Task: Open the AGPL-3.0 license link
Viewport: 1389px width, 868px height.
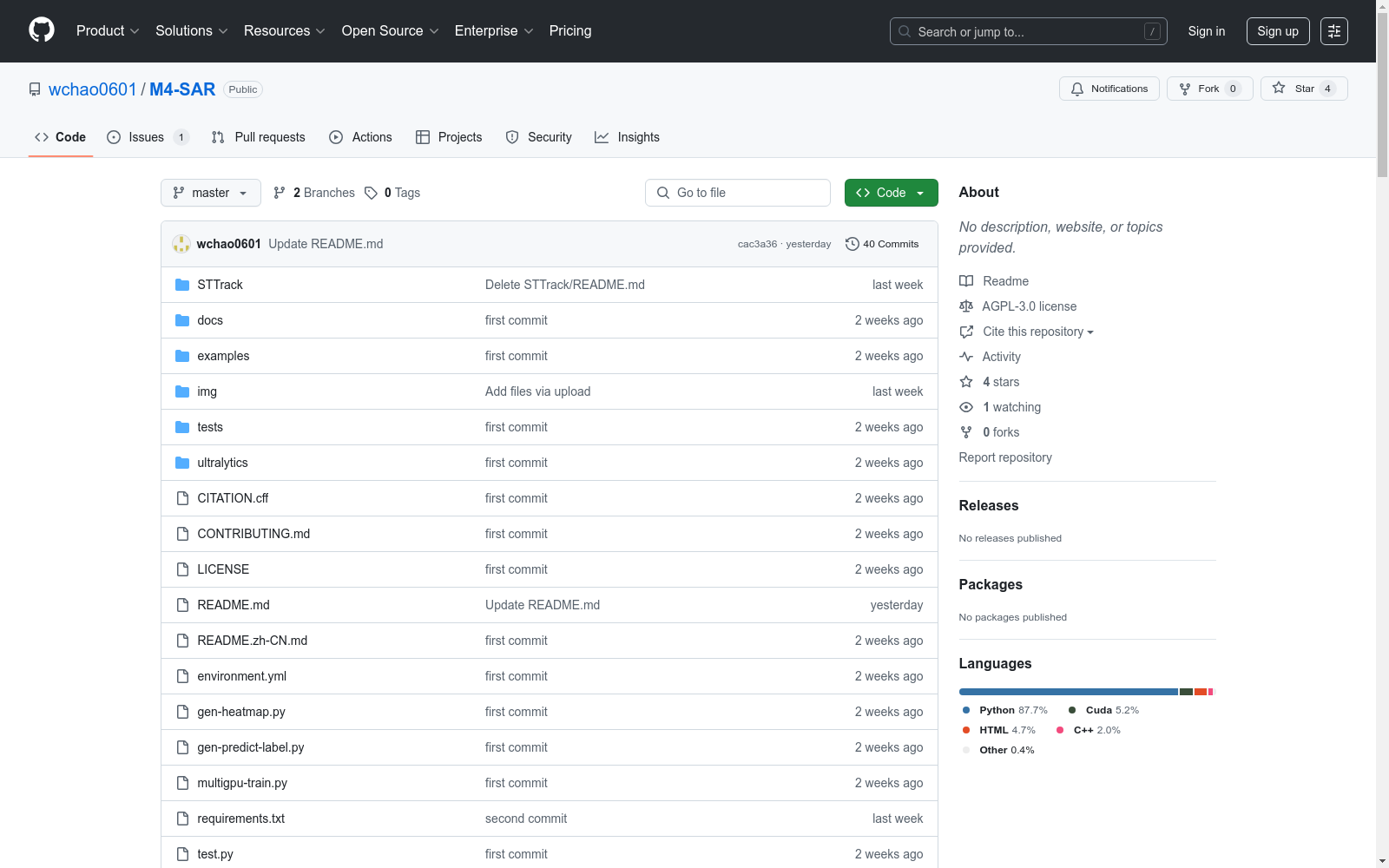Action: pyautogui.click(x=1029, y=306)
